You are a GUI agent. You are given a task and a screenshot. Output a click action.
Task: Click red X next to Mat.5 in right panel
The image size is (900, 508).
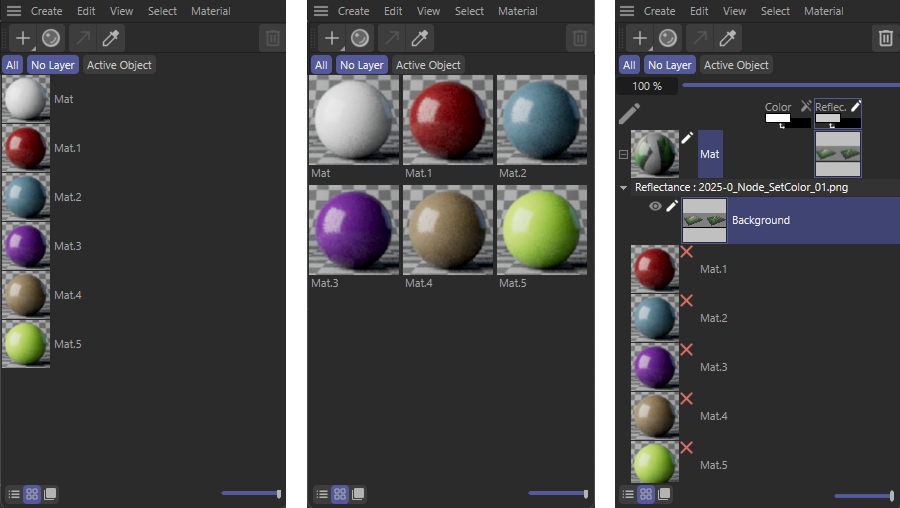686,447
